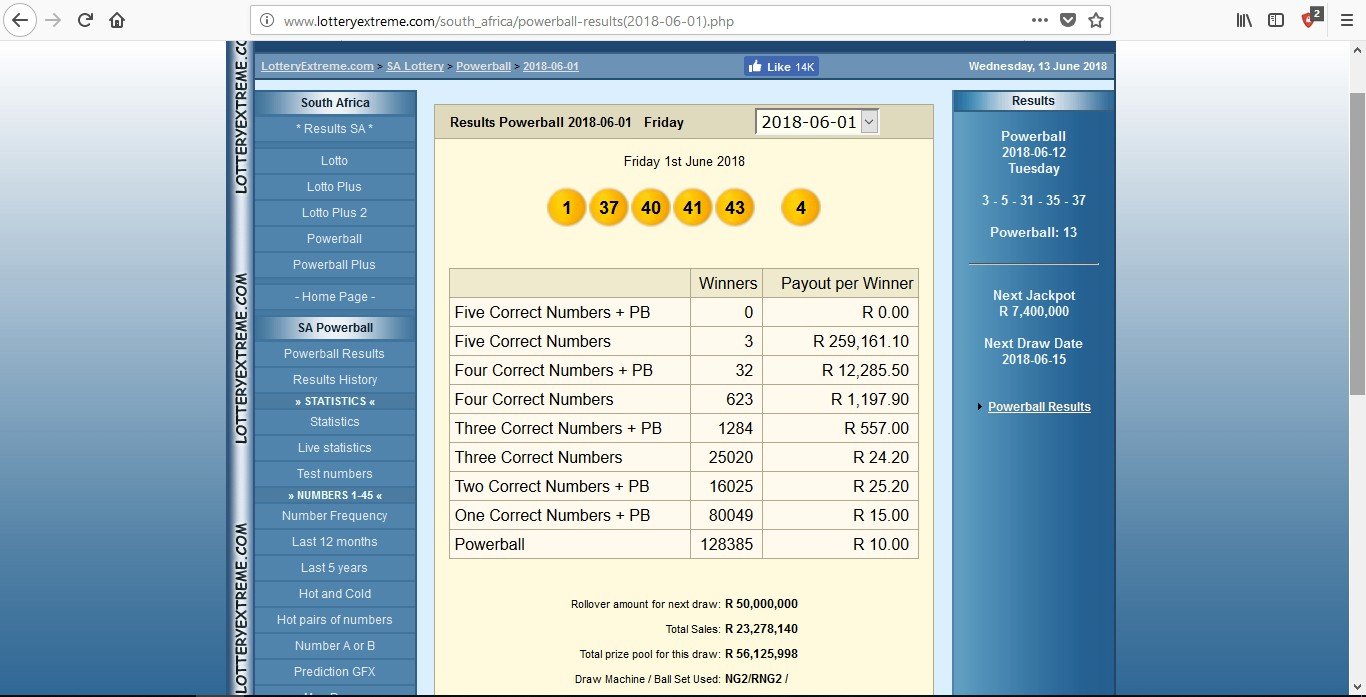The width and height of the screenshot is (1366, 697).
Task: Follow the SA Lottery breadcrumb link
Action: [x=415, y=66]
